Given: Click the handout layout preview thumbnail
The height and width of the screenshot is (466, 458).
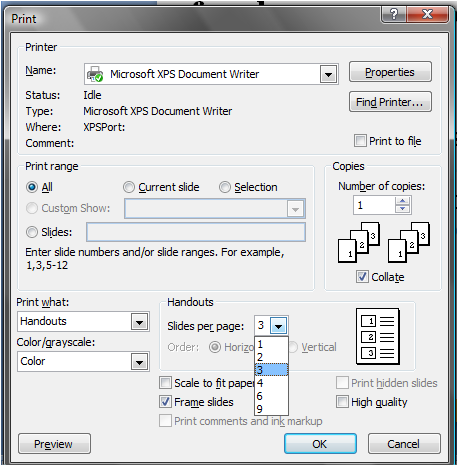Looking at the screenshot, I should pos(378,336).
